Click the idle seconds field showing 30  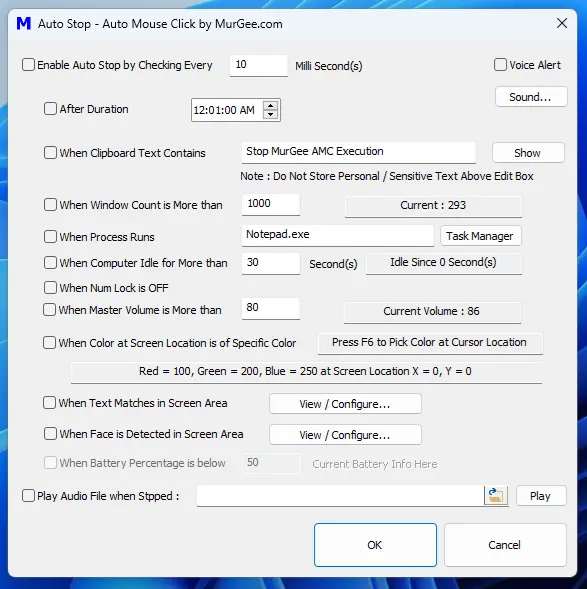point(271,263)
